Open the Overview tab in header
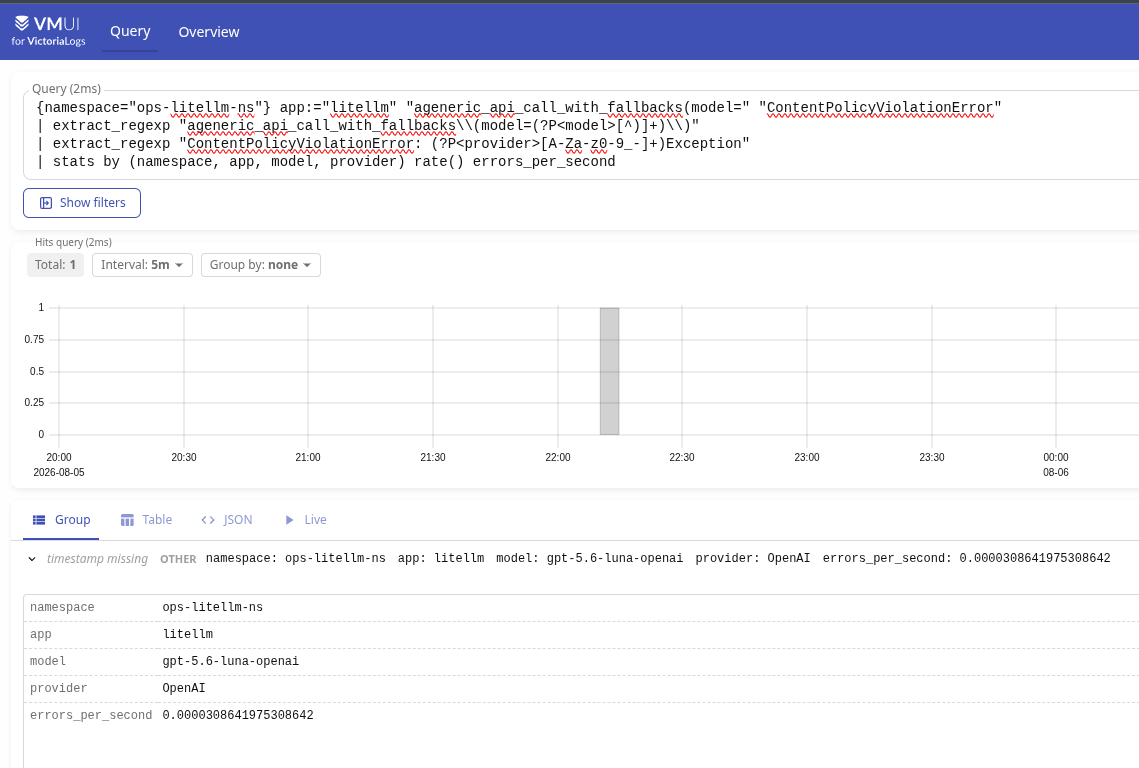Screen dimensions: 1139x768 click(208, 32)
